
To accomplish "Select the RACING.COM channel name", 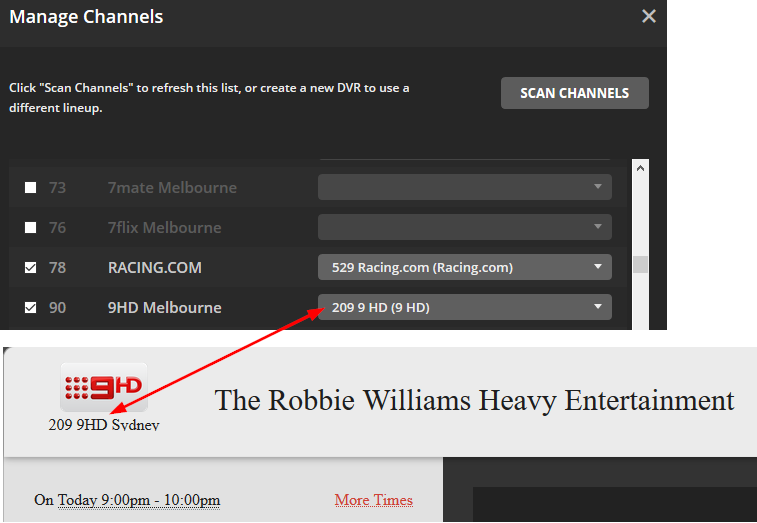I will coord(154,268).
